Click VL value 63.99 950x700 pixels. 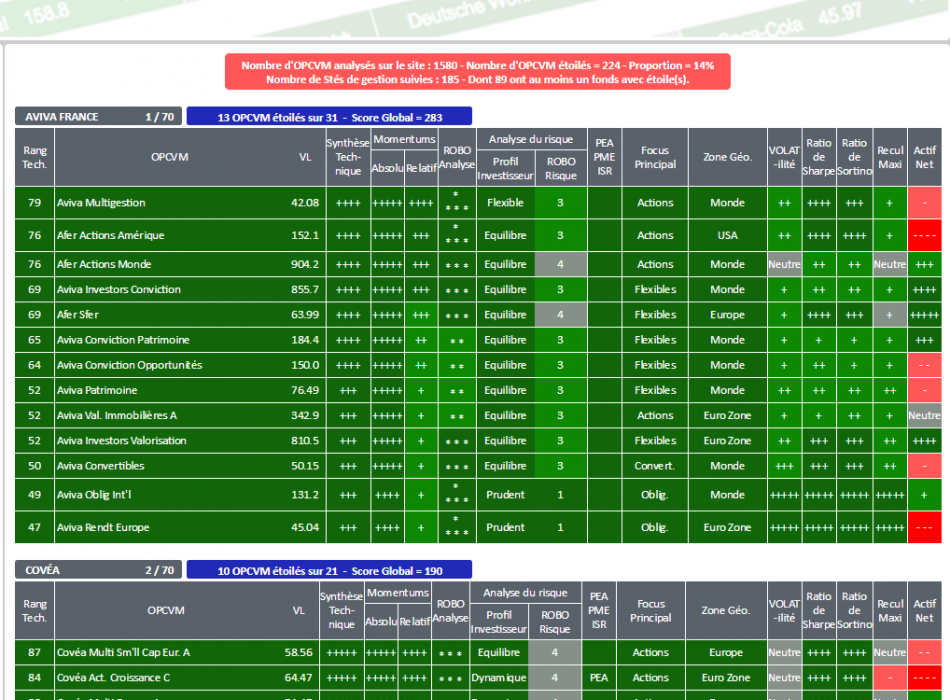click(305, 315)
